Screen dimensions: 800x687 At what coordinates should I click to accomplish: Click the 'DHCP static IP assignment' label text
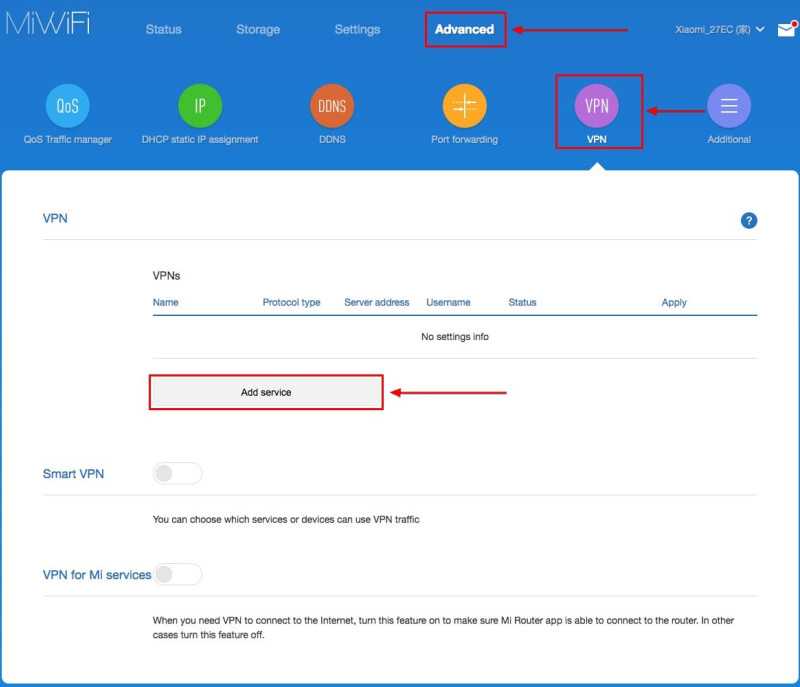[x=200, y=139]
